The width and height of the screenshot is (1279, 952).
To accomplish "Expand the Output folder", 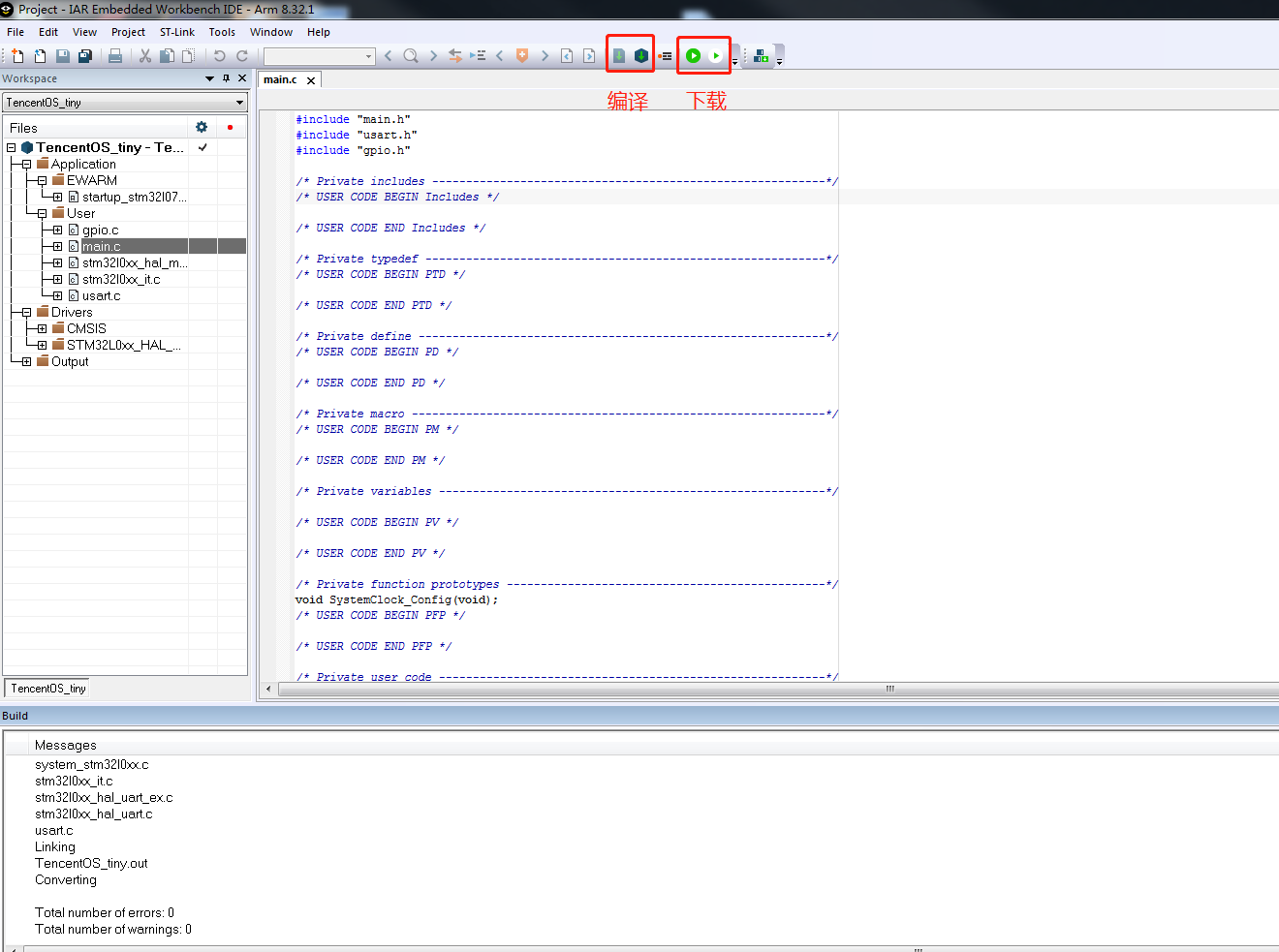I will [x=26, y=361].
